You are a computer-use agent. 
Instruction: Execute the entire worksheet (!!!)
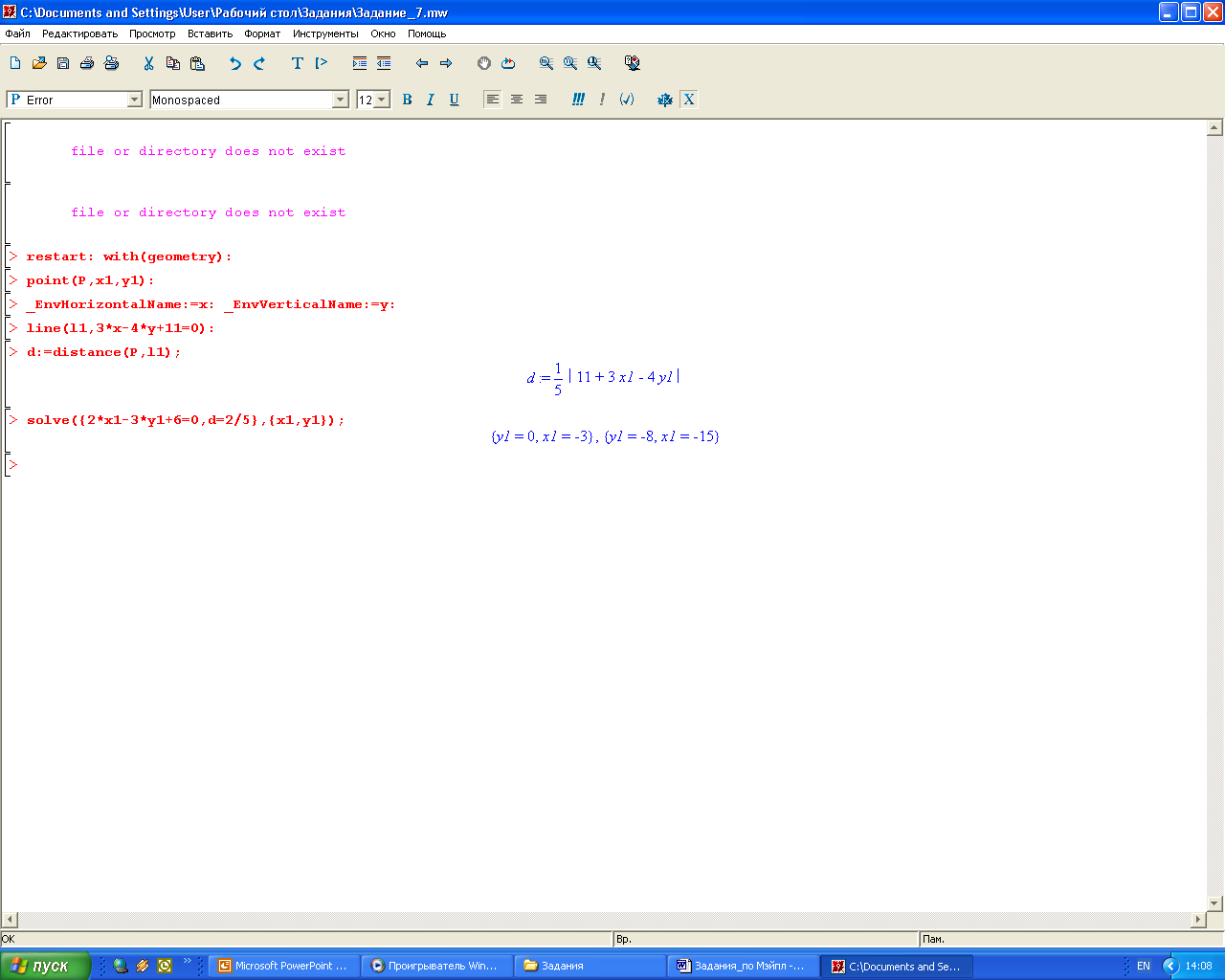578,100
